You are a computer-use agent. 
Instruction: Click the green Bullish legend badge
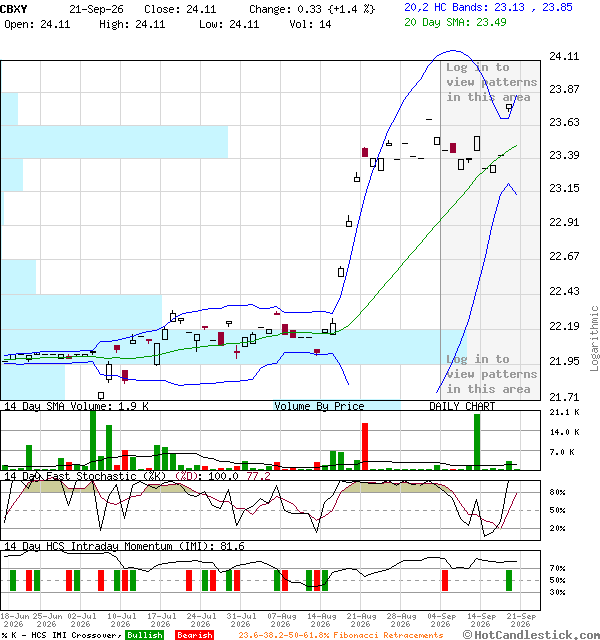(x=144, y=635)
